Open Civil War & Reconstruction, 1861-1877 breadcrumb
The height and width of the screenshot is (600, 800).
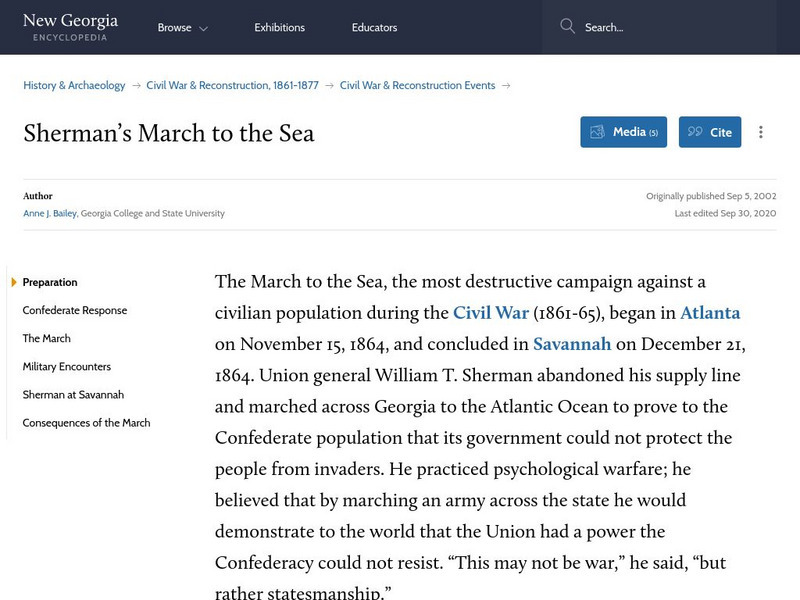click(x=232, y=86)
